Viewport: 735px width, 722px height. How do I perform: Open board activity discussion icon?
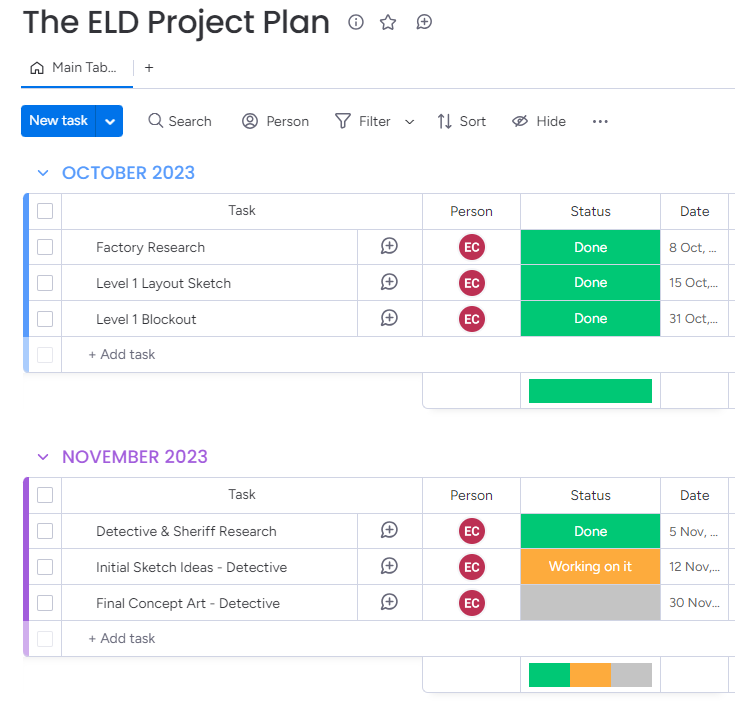[x=424, y=22]
